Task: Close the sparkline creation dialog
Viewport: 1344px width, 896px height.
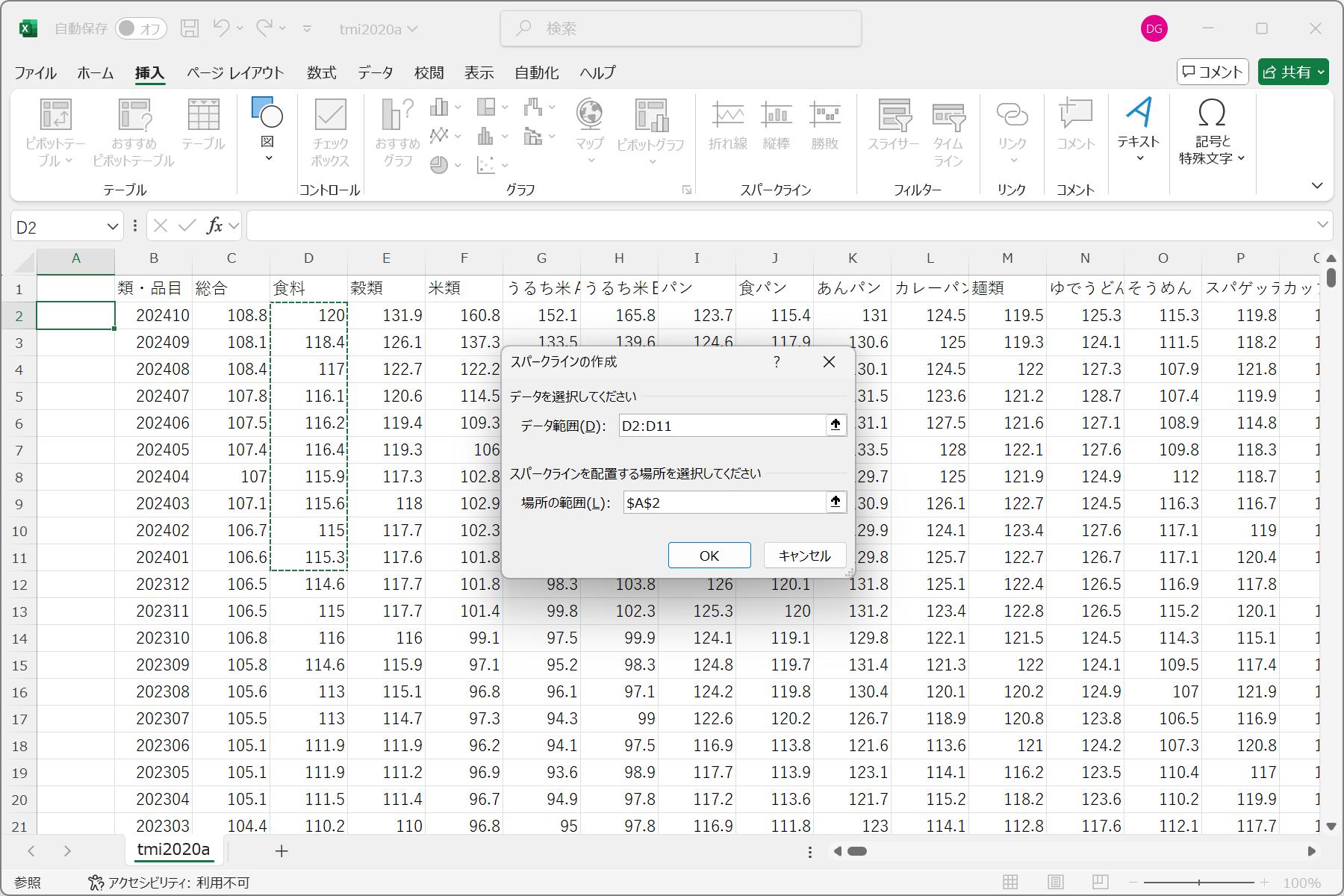Action: 829,361
